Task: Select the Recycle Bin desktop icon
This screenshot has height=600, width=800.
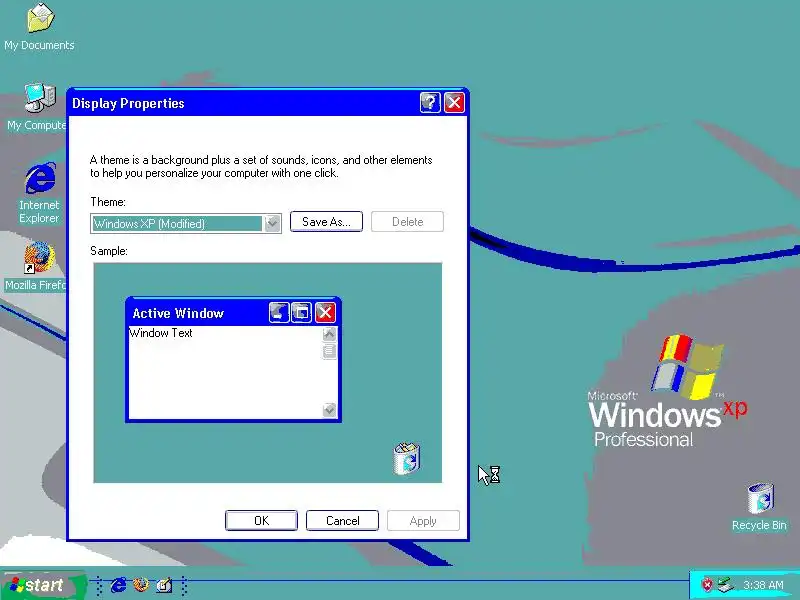Action: [x=759, y=507]
